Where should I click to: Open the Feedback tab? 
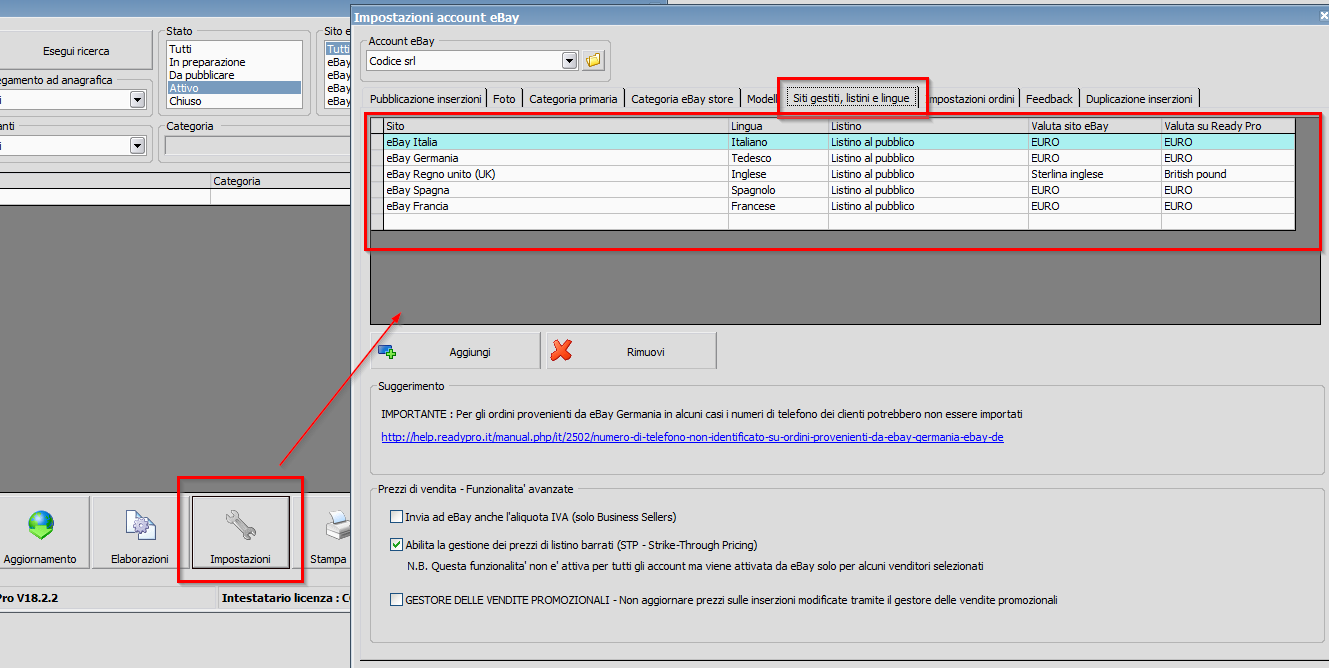[x=1049, y=99]
